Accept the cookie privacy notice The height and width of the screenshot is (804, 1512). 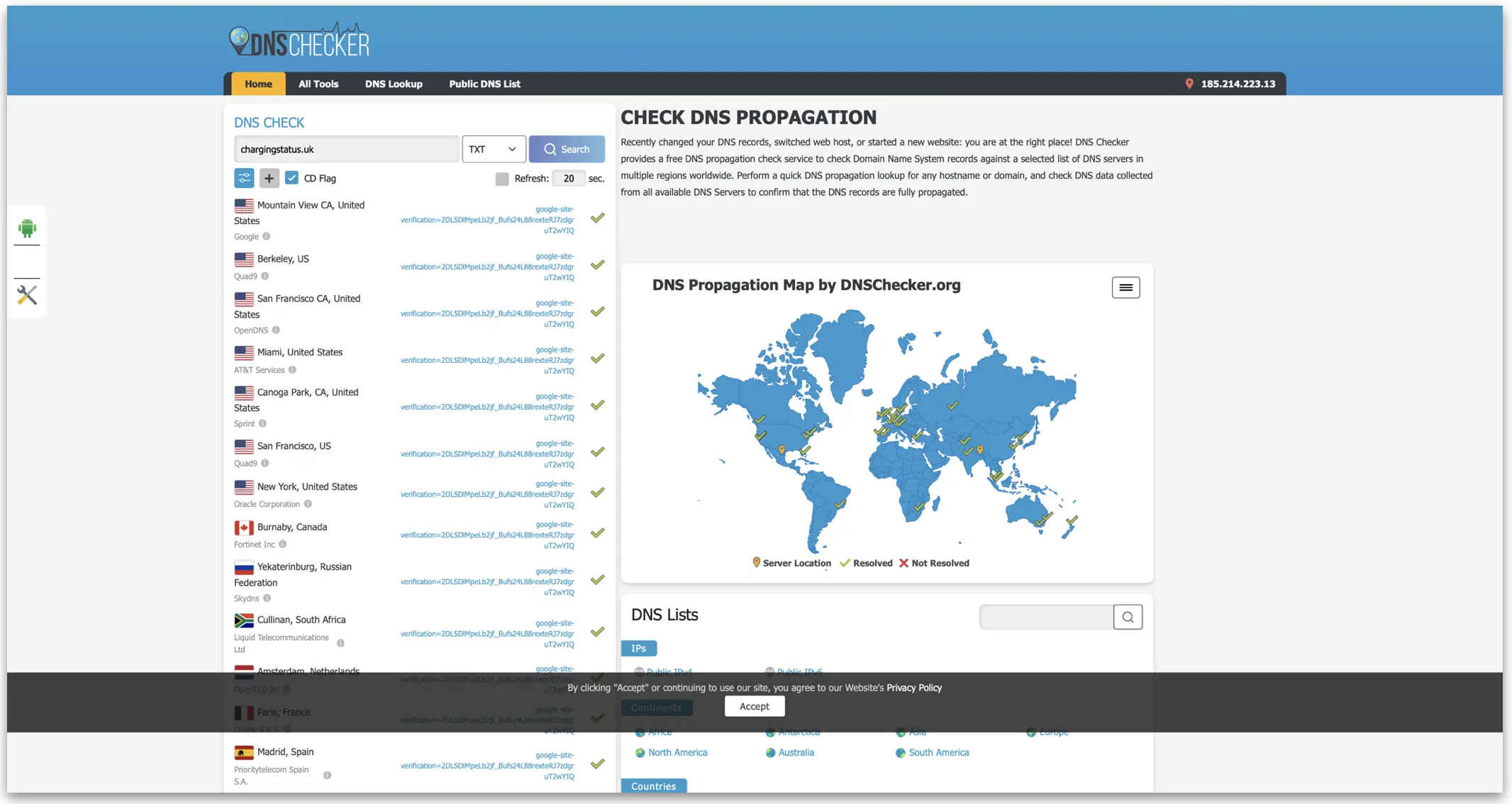(754, 706)
